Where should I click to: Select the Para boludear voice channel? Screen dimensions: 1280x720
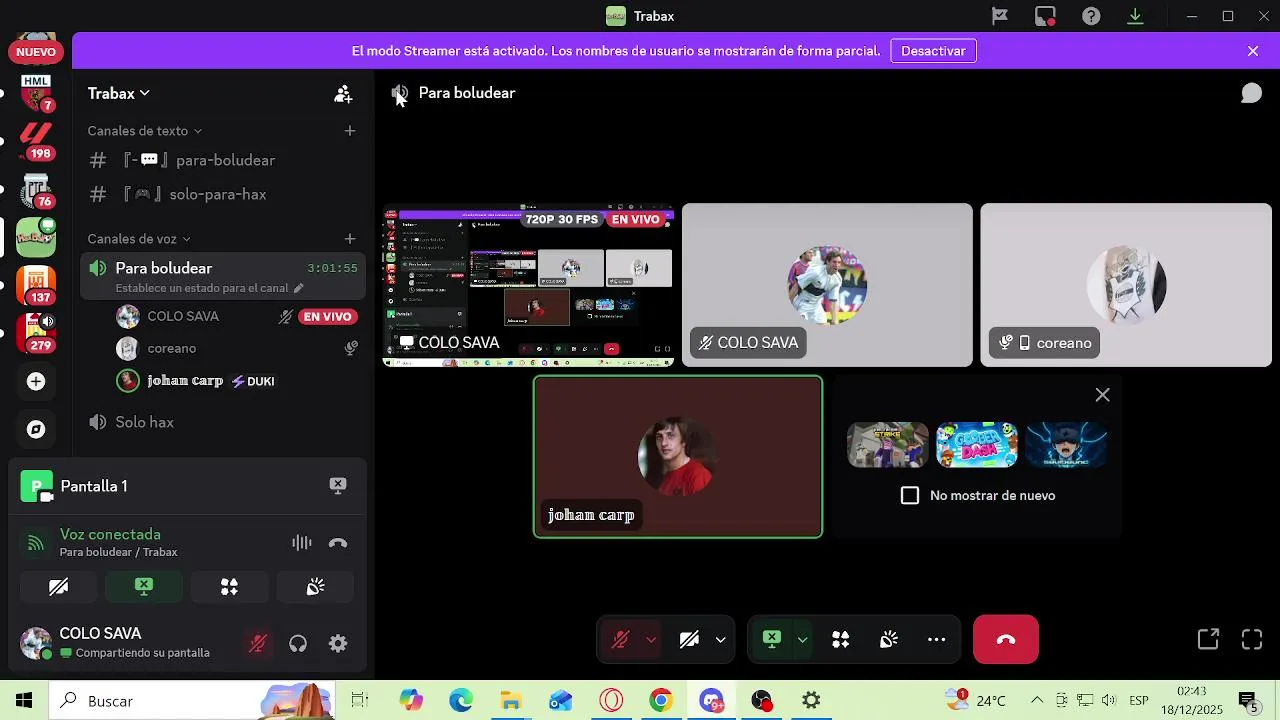point(223,276)
